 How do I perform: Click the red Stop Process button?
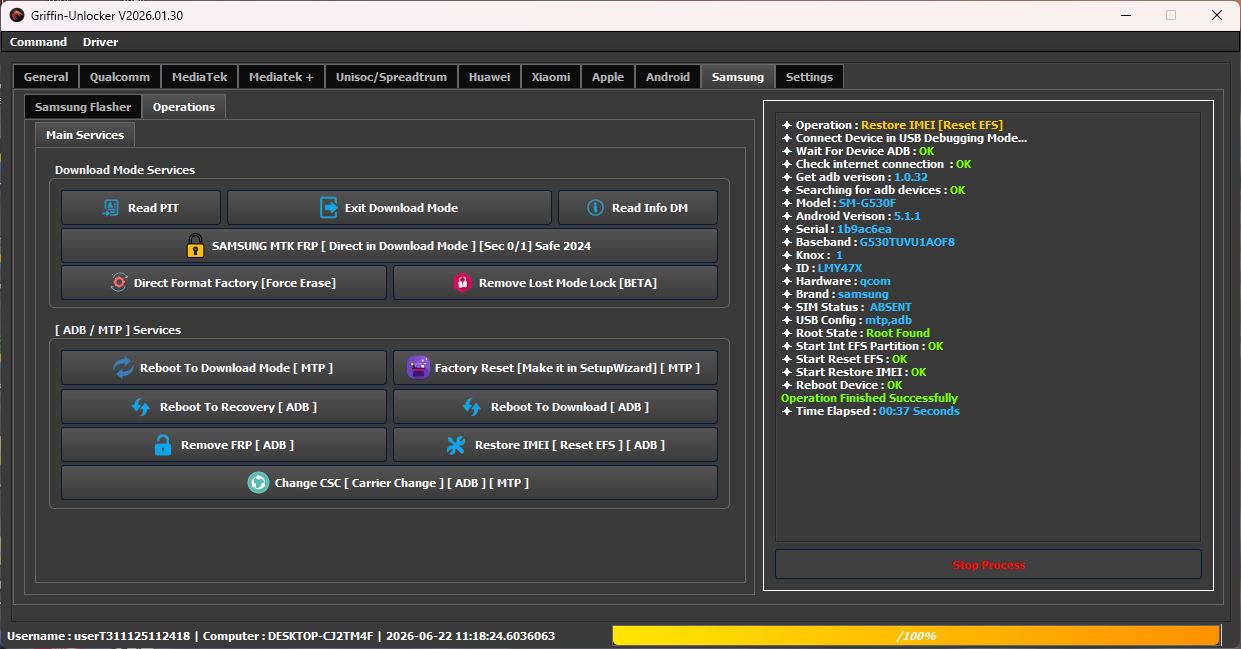pos(988,564)
